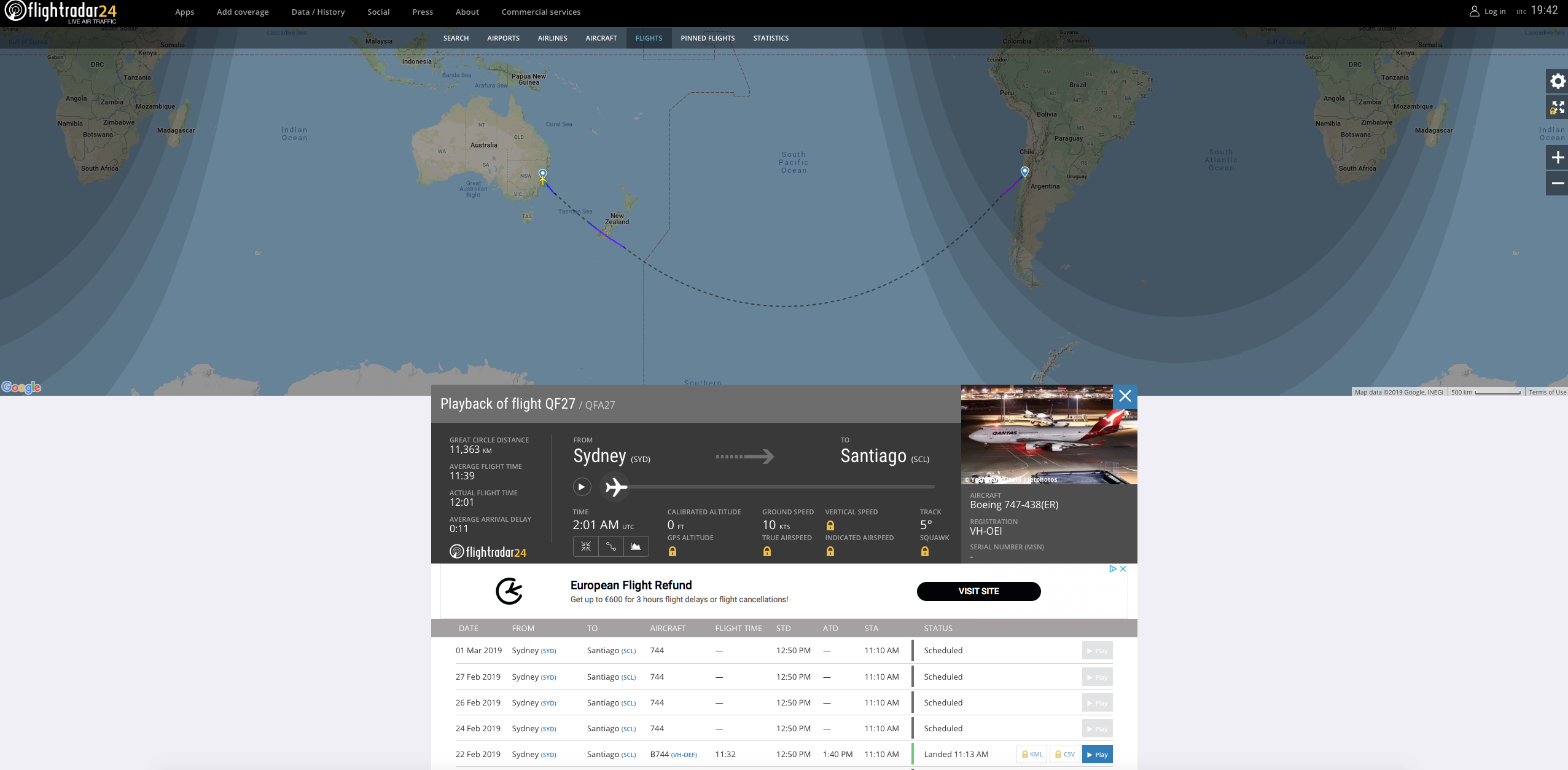Open SYD link in 01 Mar 2019 row
The height and width of the screenshot is (770, 1568).
(548, 651)
